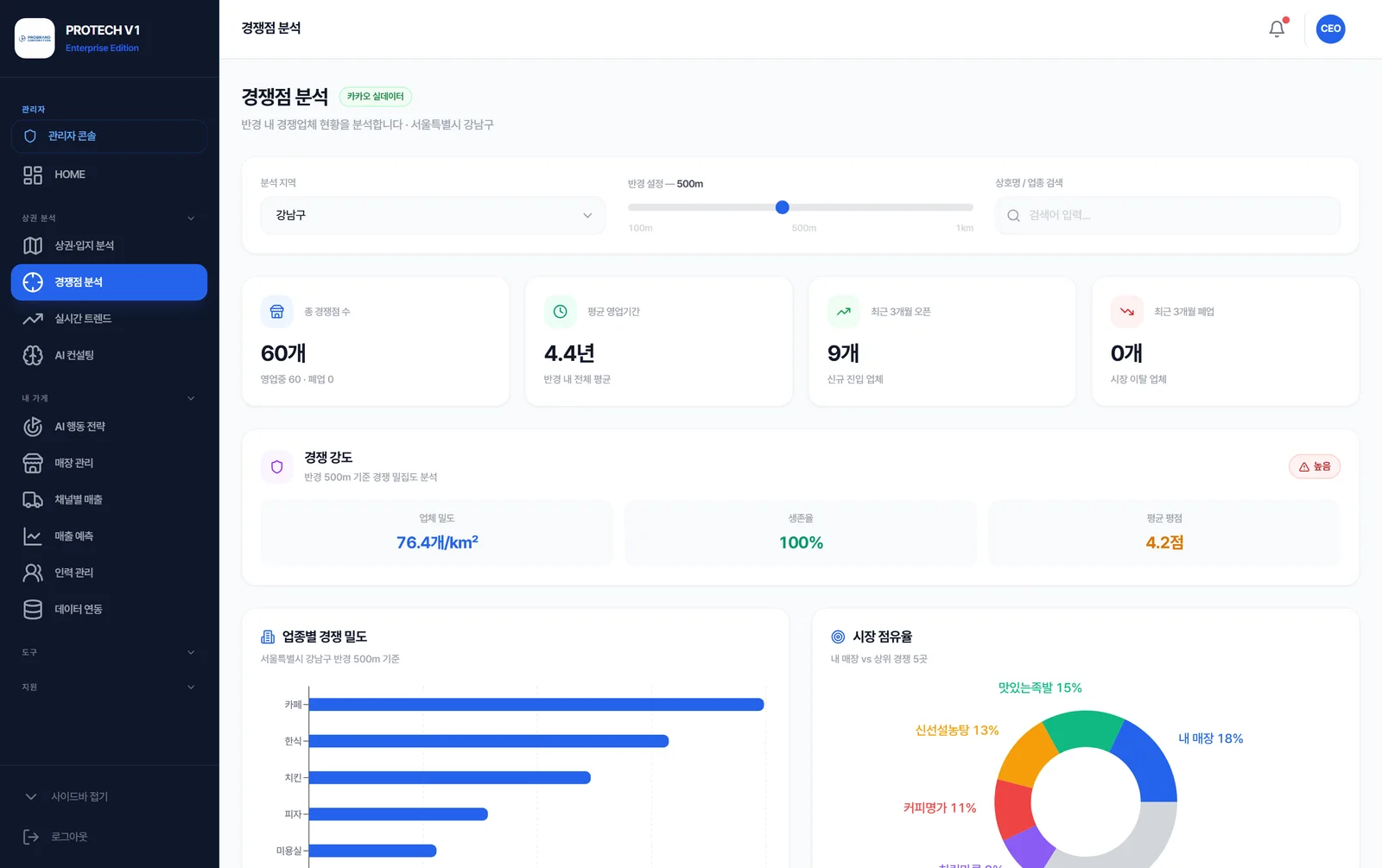Click the 상호명 / 업종 검색 input field
Image resolution: width=1382 pixels, height=868 pixels.
pyautogui.click(x=1168, y=216)
